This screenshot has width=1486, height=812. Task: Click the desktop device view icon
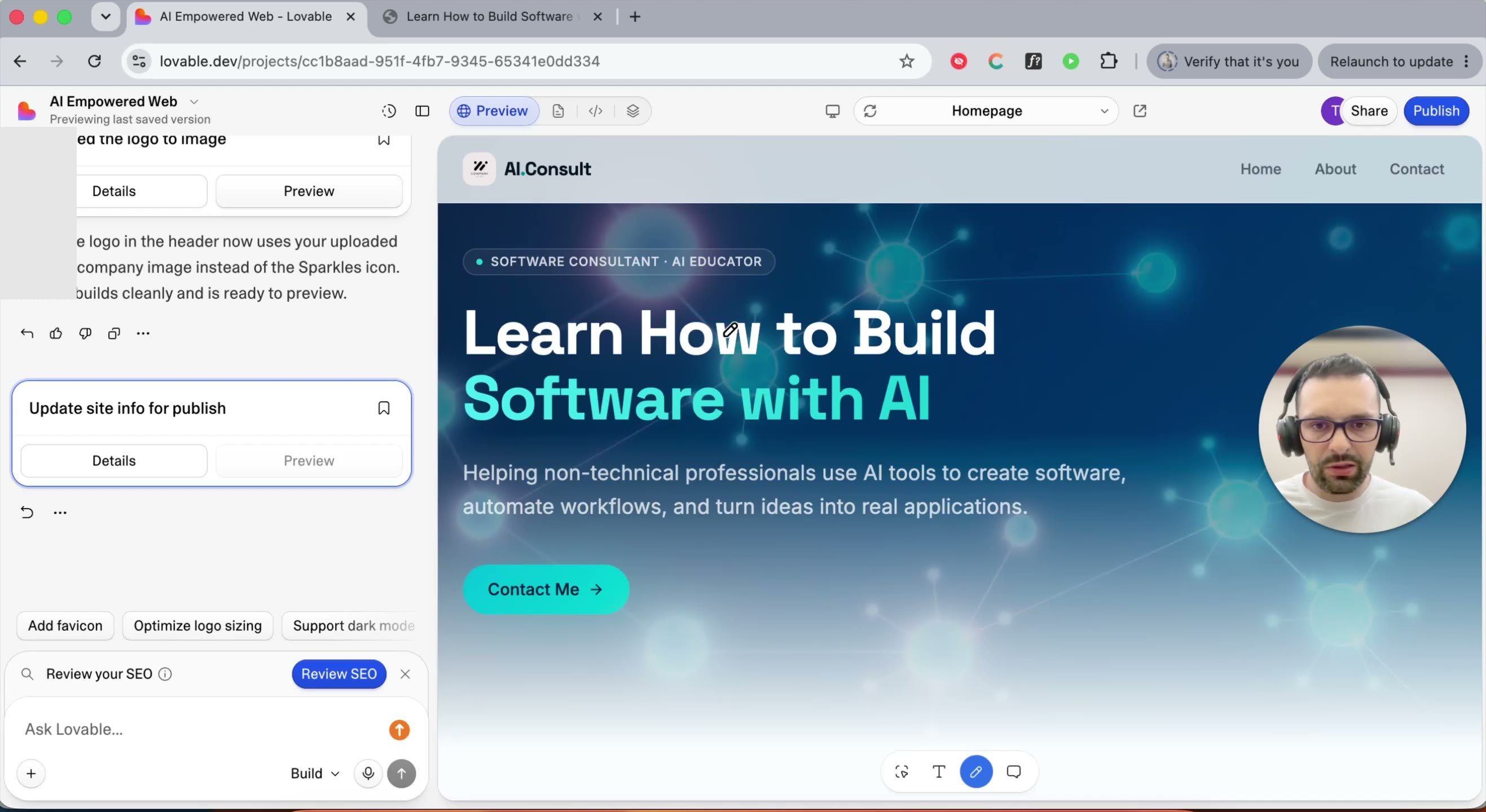(x=832, y=111)
